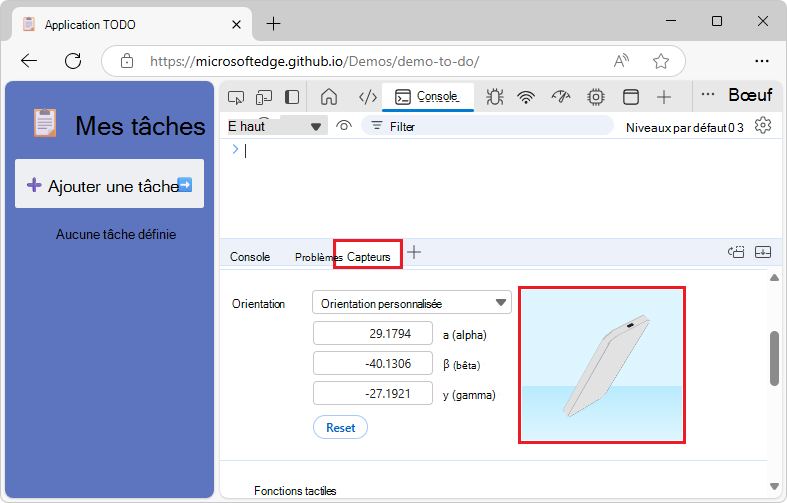Click the browser address URL
The height and width of the screenshot is (503, 787).
coord(314,61)
